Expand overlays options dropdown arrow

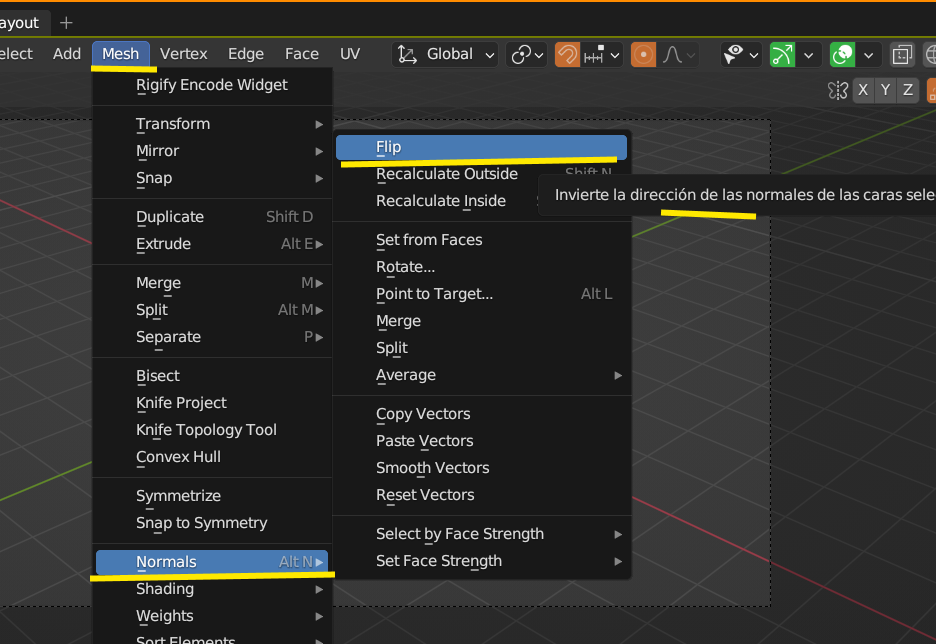pos(869,55)
